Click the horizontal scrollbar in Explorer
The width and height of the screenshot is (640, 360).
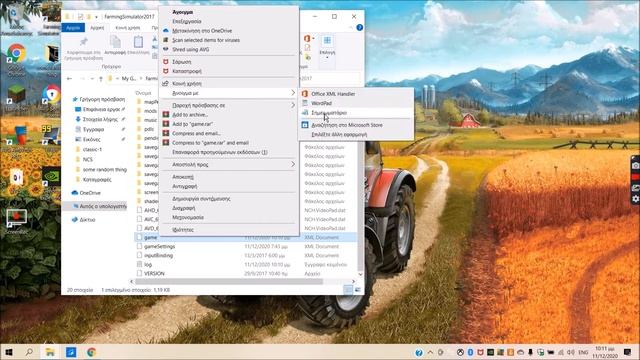[x=229, y=281]
